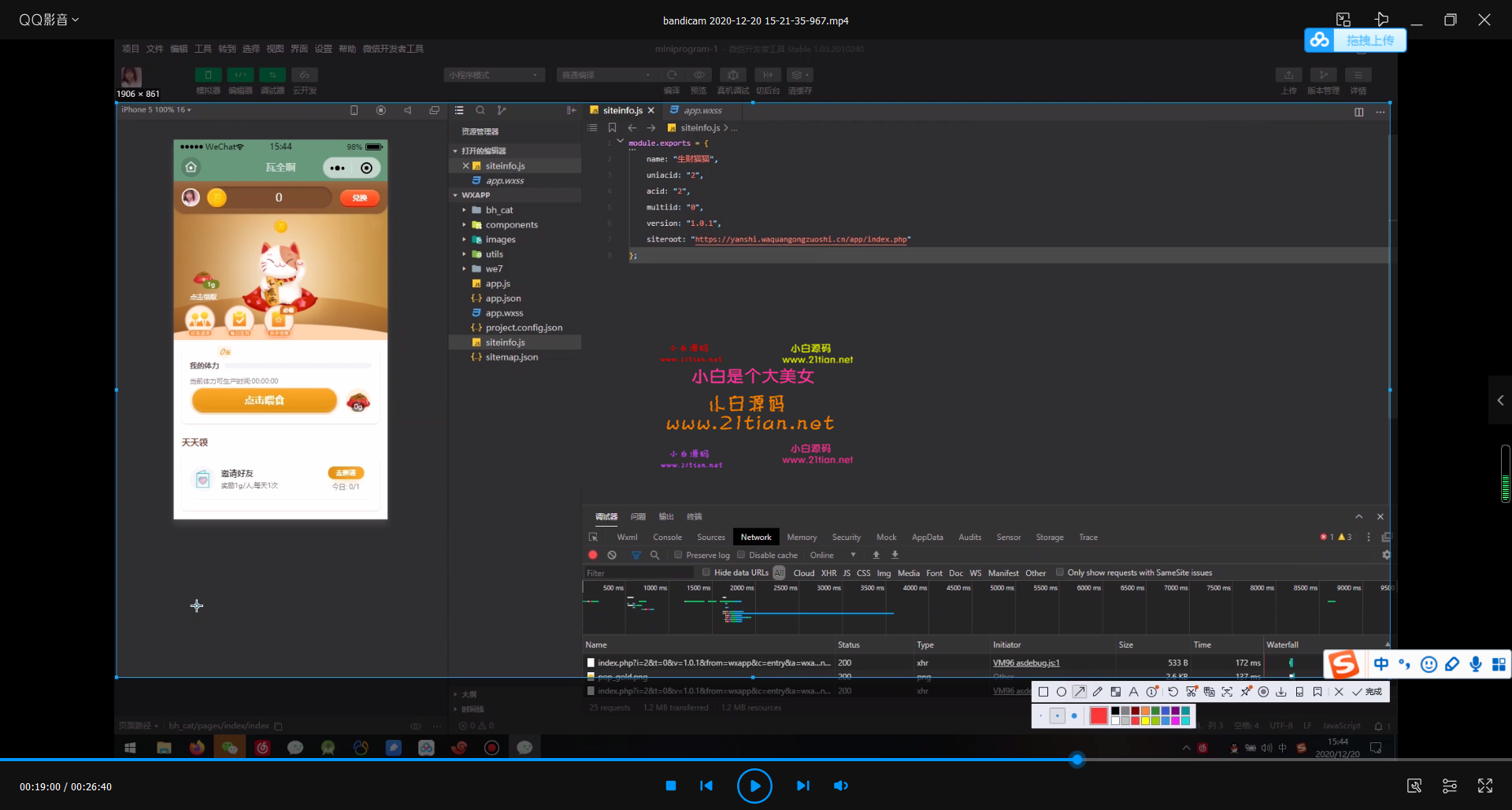Stop video playback in QQ Player
This screenshot has height=810, width=1512.
(671, 786)
